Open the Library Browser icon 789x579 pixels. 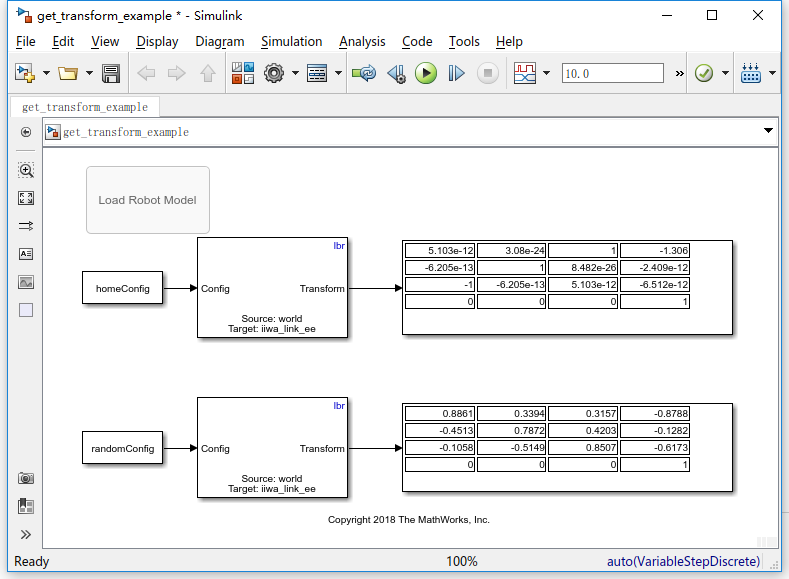[x=243, y=73]
